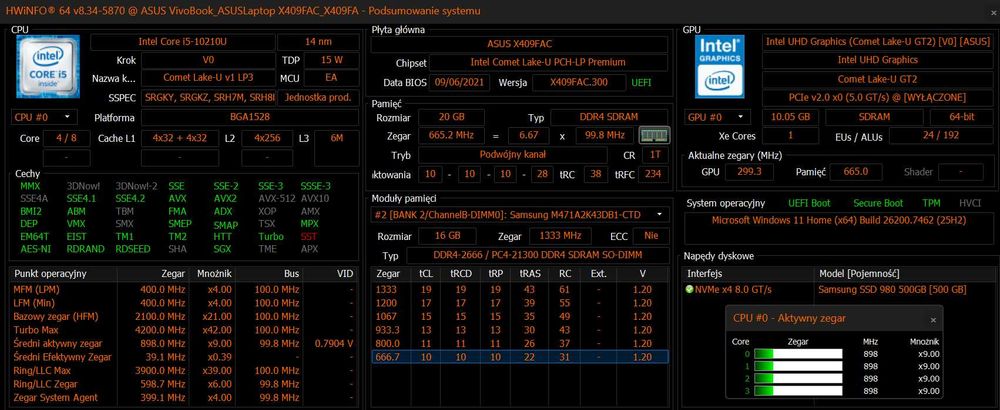This screenshot has width=1000, height=410.
Task: Click the UEFI Boot indicator
Action: tap(809, 203)
